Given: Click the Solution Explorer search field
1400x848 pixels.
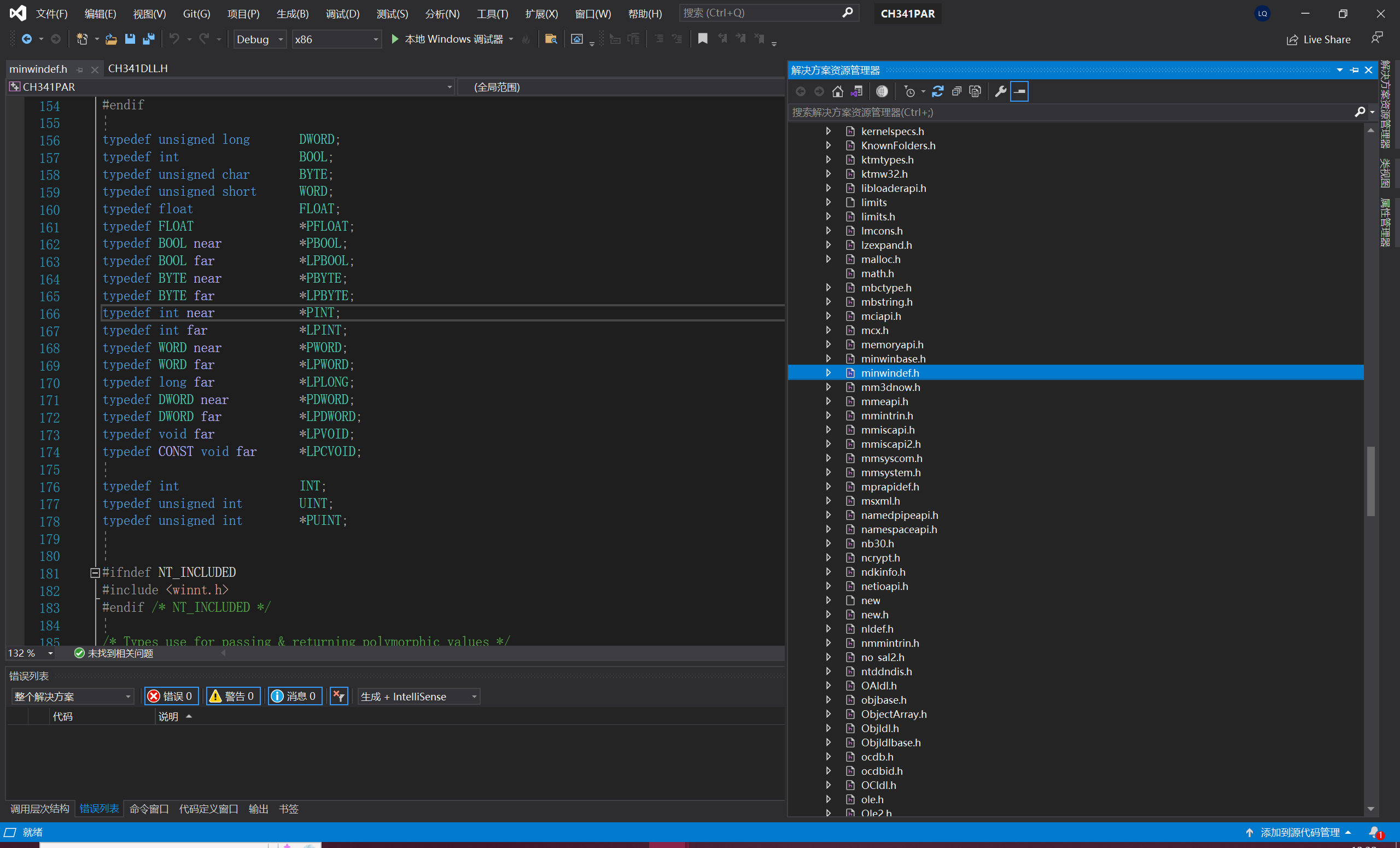Looking at the screenshot, I should point(1071,113).
